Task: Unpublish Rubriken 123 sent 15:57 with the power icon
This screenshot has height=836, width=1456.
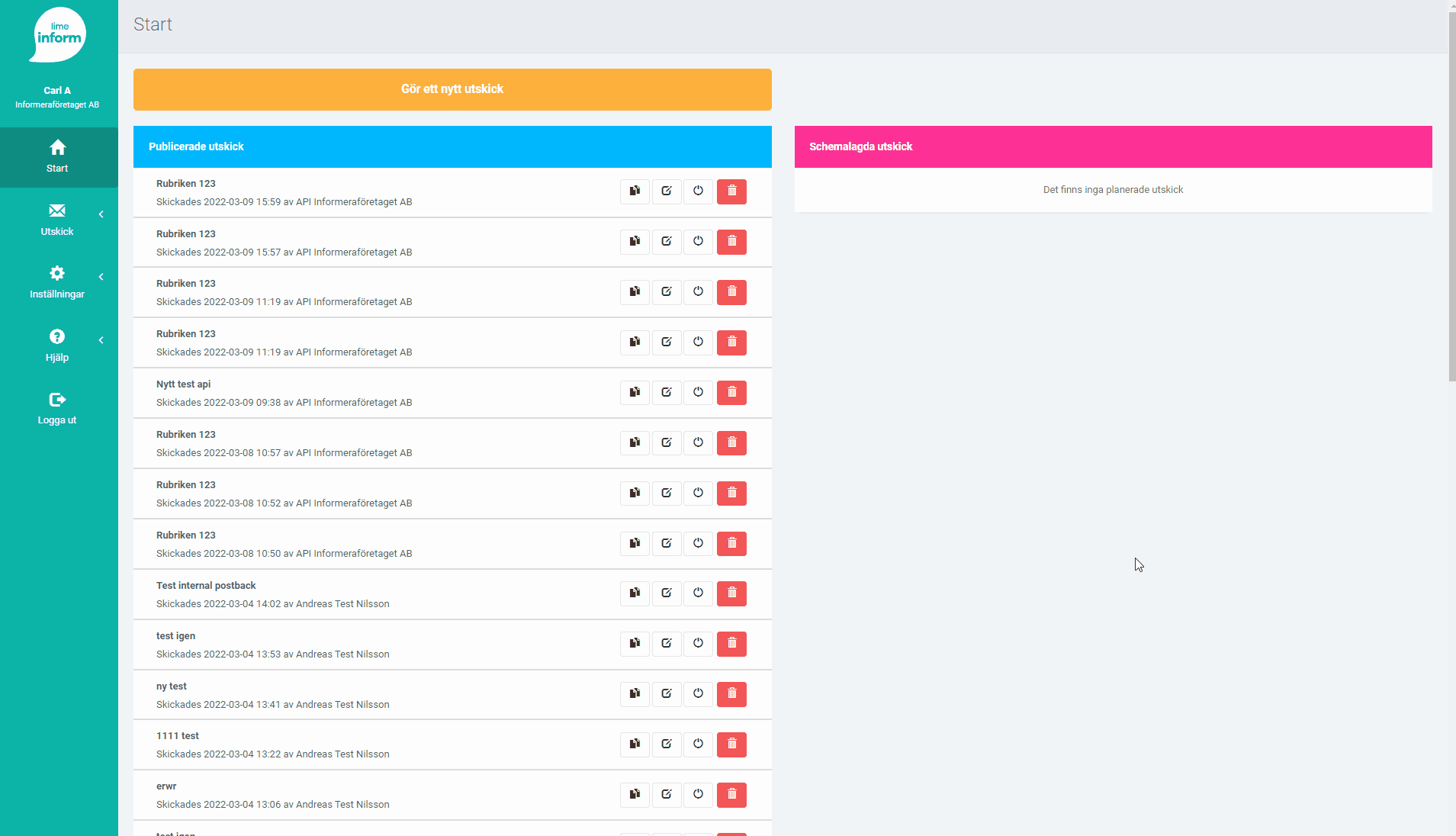Action: (x=698, y=242)
